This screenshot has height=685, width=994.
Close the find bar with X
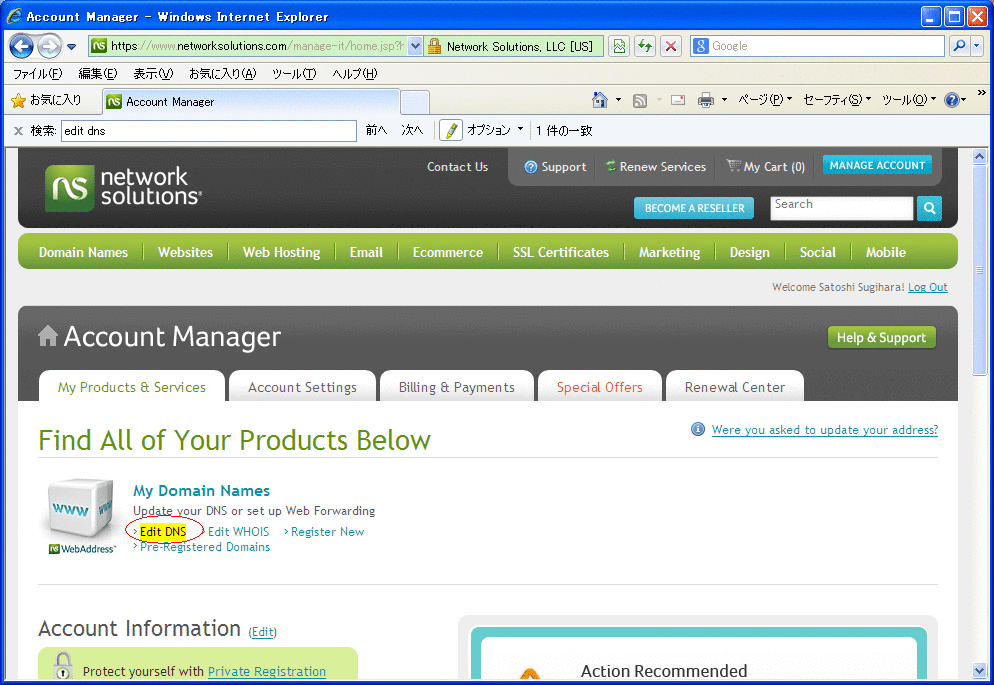(x=18, y=131)
